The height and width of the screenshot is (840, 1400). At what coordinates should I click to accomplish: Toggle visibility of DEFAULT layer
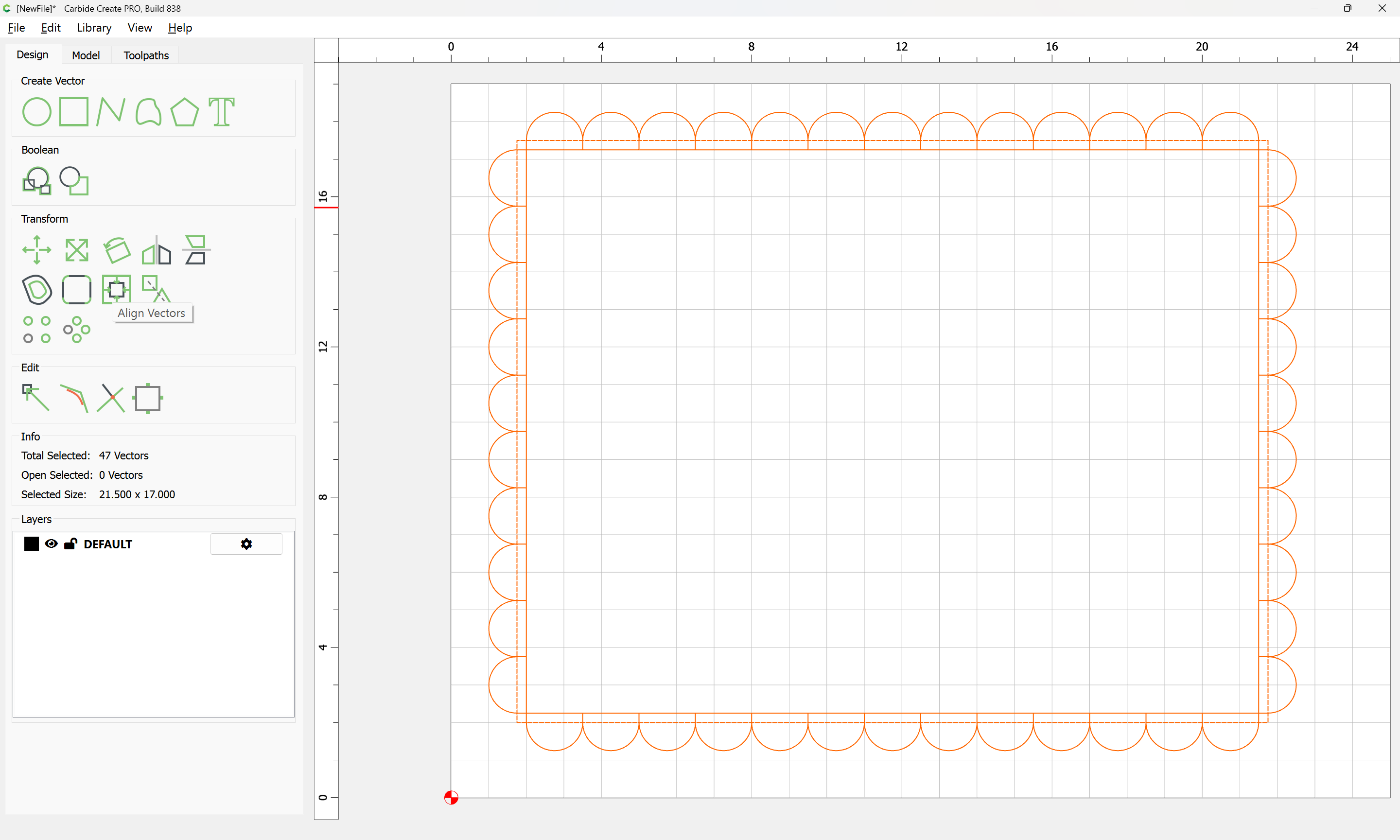click(51, 544)
